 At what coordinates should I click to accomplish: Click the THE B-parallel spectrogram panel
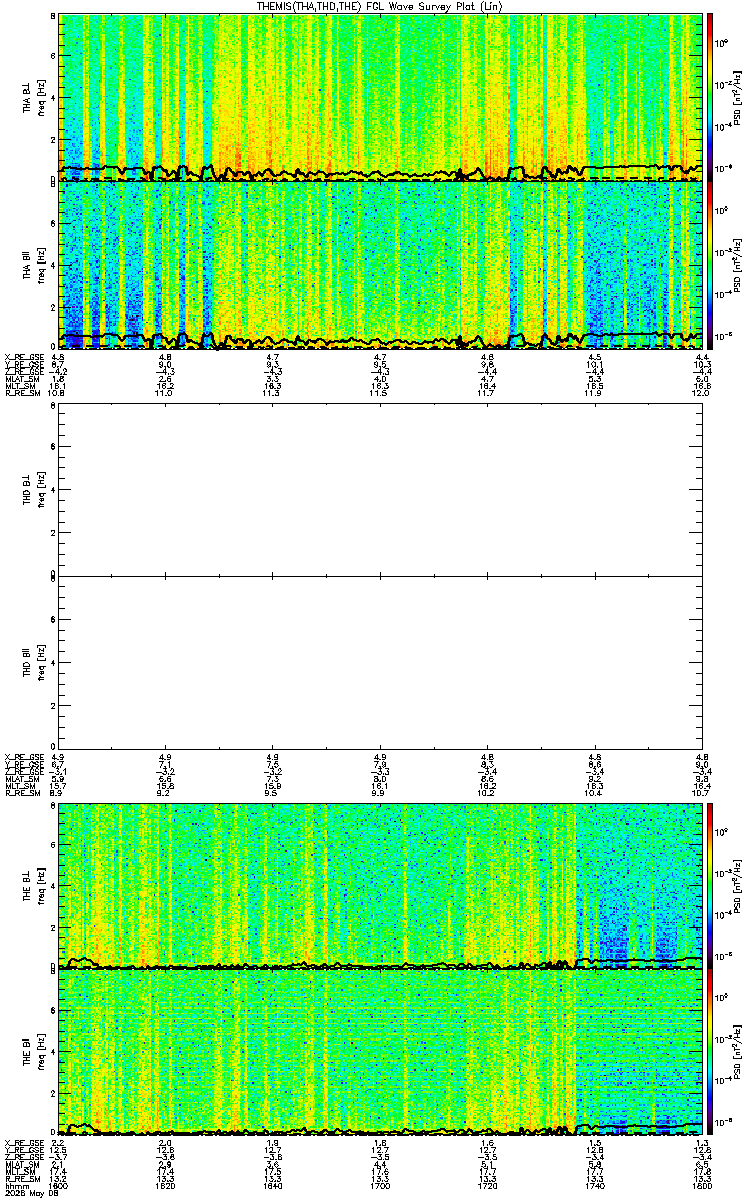coord(381,1052)
